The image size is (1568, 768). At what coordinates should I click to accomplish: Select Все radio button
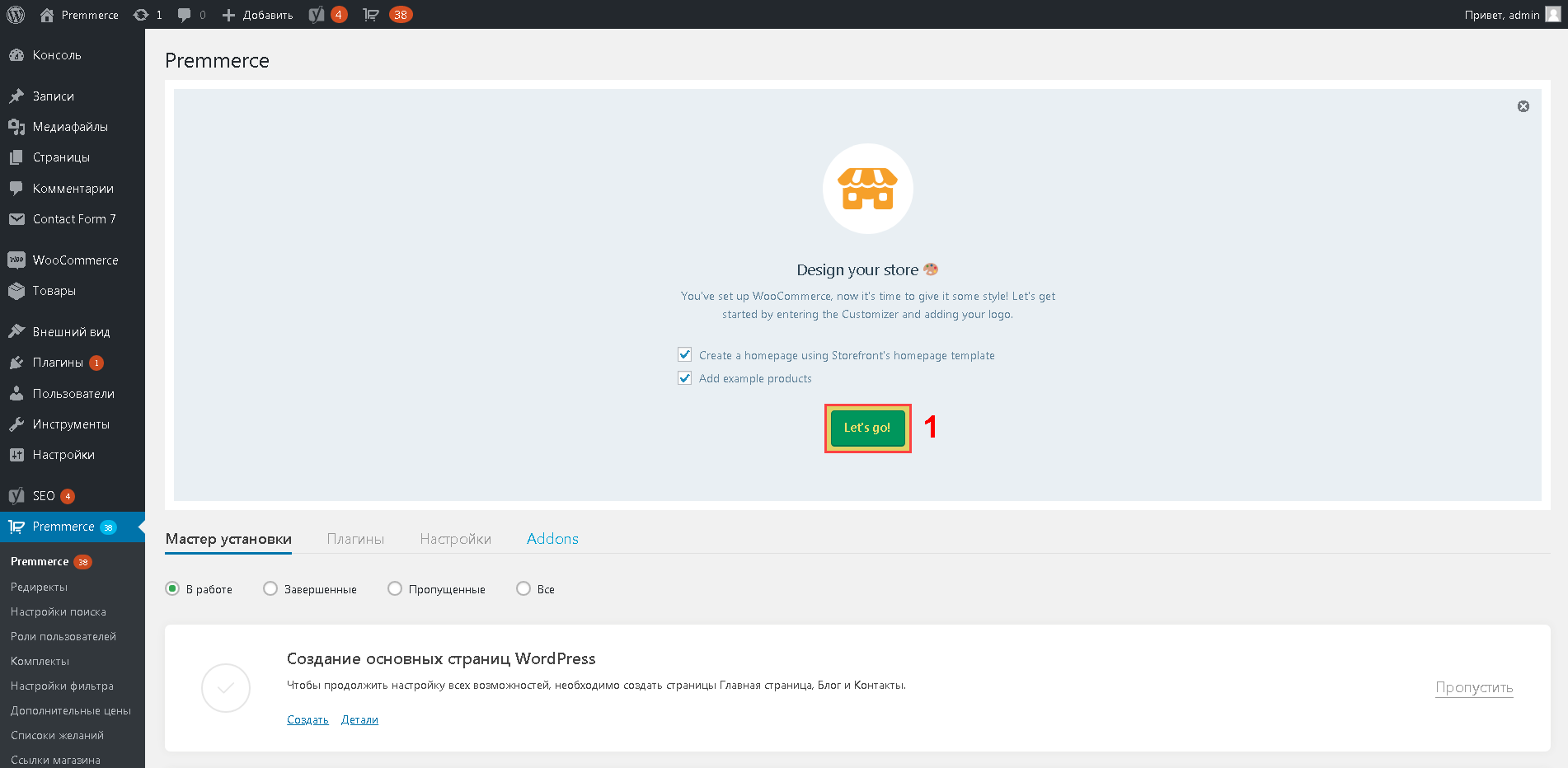tap(523, 588)
